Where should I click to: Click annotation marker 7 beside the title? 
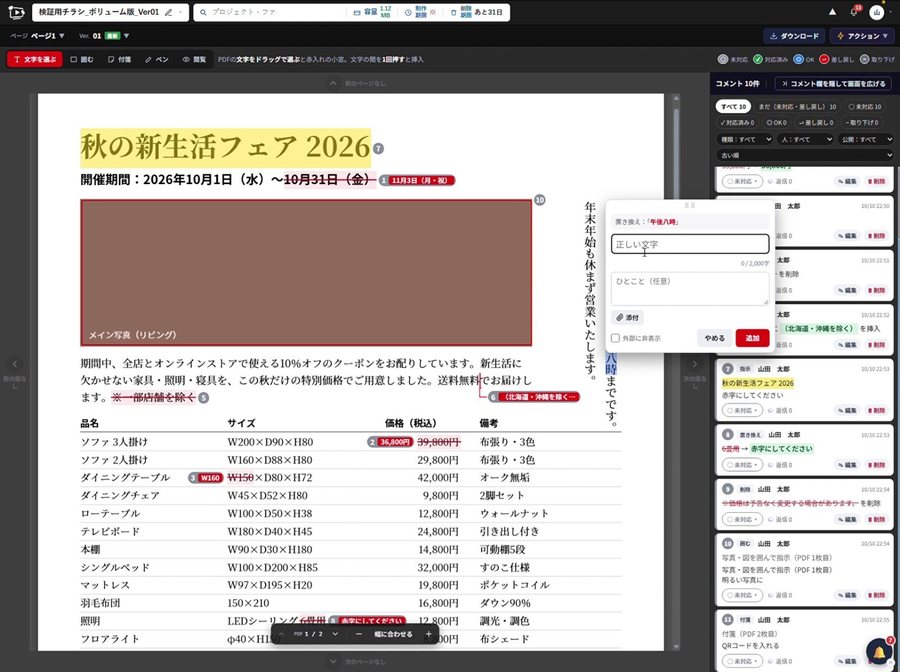[378, 149]
